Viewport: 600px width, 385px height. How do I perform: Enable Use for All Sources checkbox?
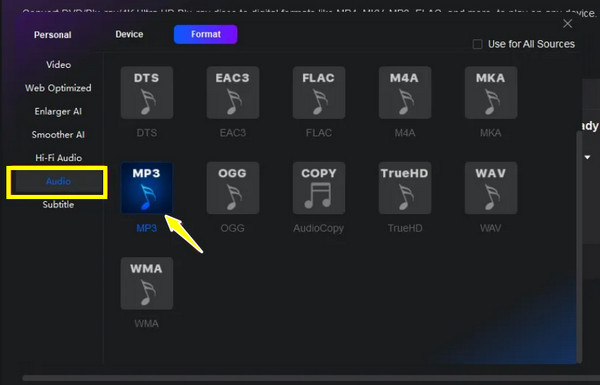pos(478,44)
